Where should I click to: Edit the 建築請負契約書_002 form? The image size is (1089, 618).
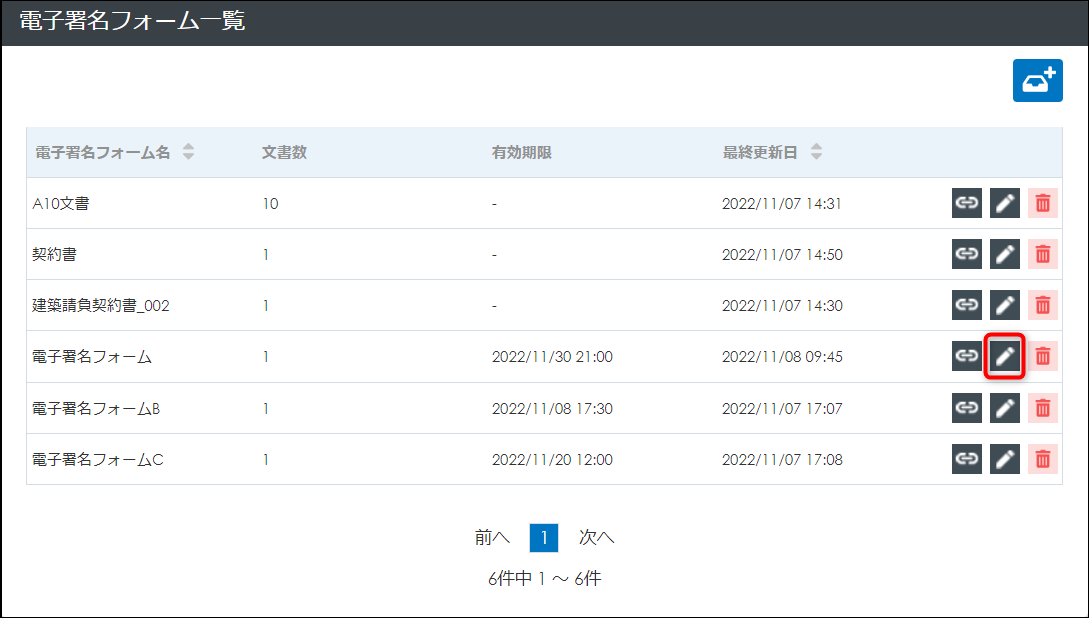pyautogui.click(x=1005, y=305)
